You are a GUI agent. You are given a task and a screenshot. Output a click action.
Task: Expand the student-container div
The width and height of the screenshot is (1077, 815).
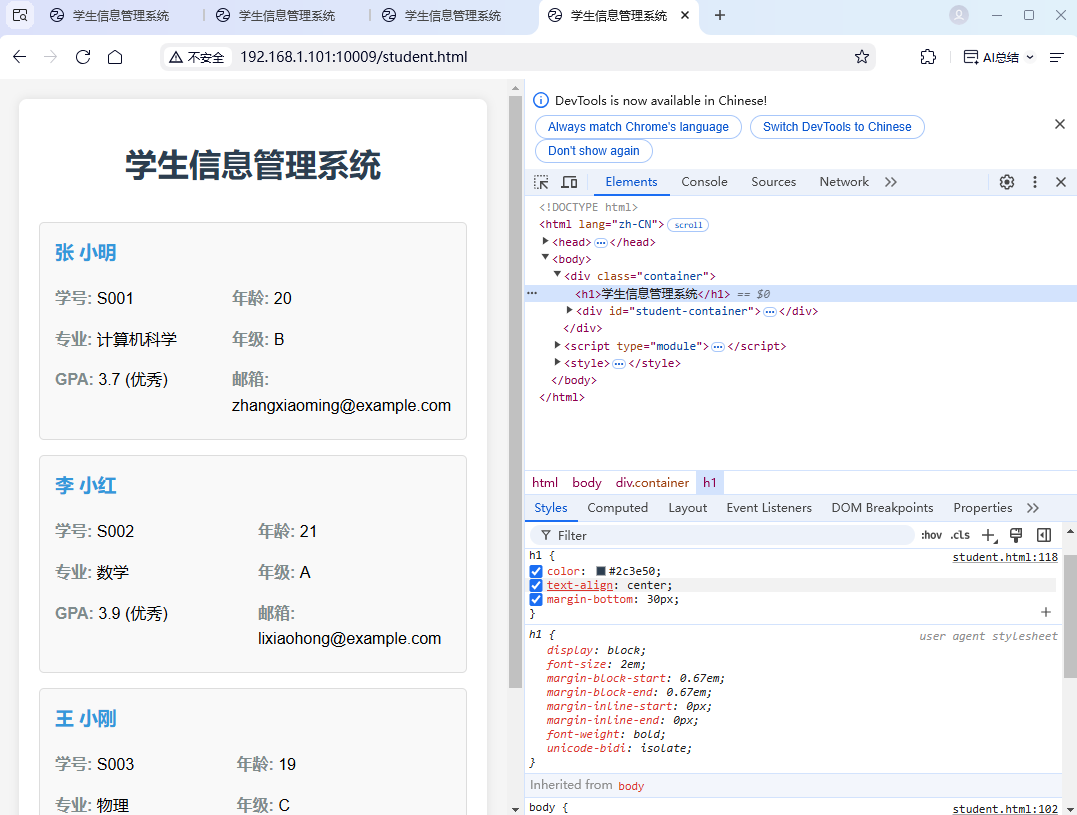[569, 310]
